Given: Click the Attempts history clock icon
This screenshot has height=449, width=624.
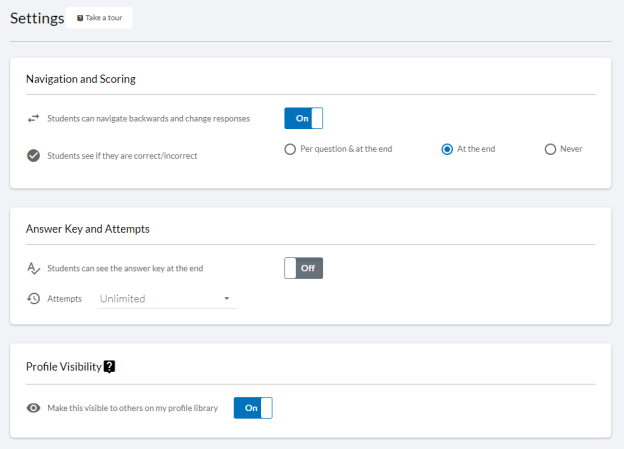Looking at the screenshot, I should click(x=33, y=299).
